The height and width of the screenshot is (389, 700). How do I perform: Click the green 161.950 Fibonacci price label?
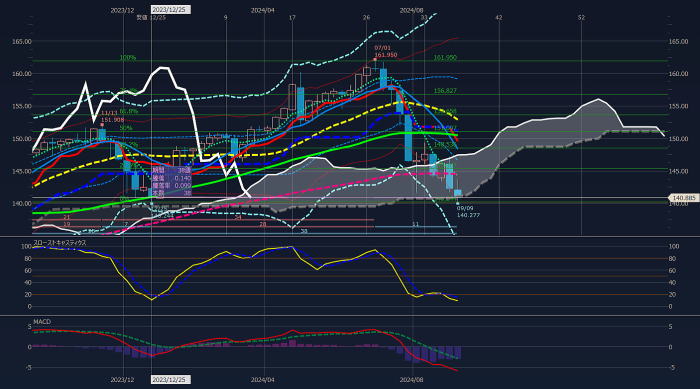point(445,58)
